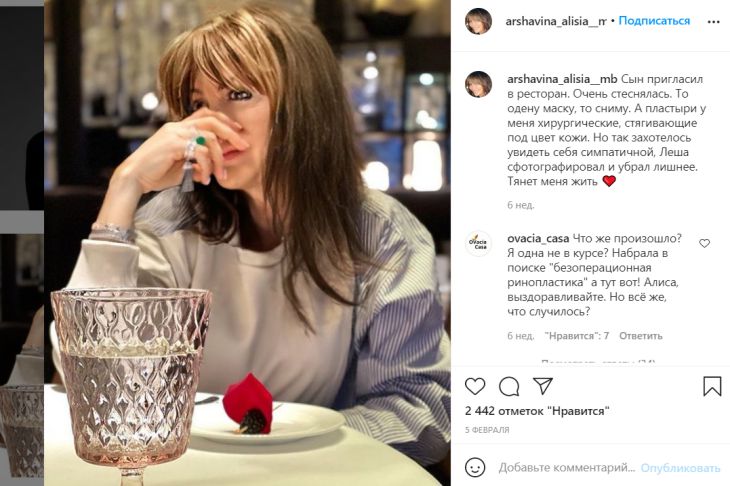The image size is (730, 486).
Task: Open the ovacia_casa username link
Action: [538, 238]
